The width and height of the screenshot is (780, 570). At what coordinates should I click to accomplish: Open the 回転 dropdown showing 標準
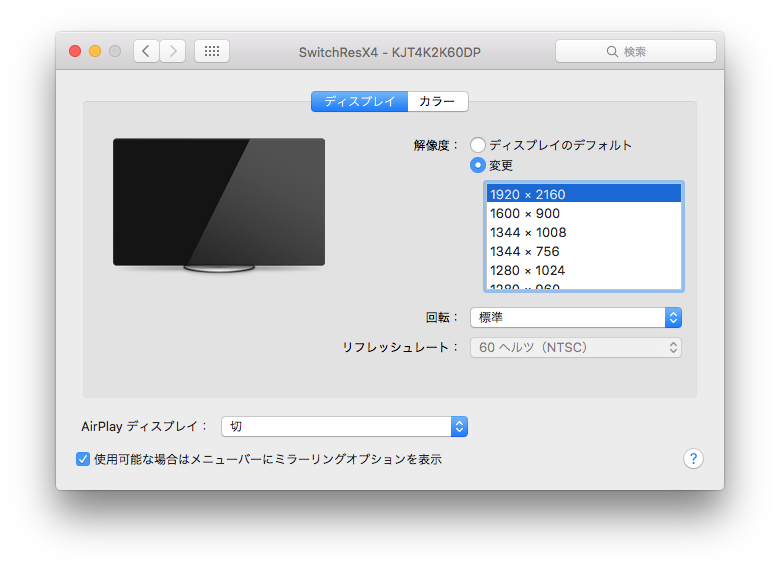coord(576,317)
